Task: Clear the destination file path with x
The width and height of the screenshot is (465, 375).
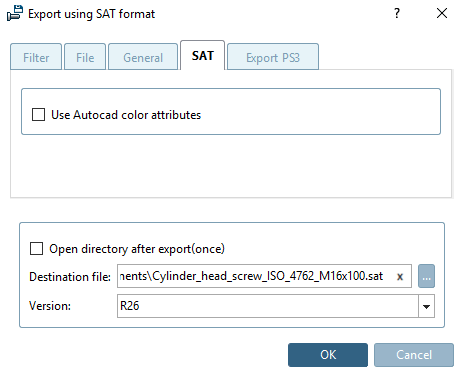Action: (400, 276)
